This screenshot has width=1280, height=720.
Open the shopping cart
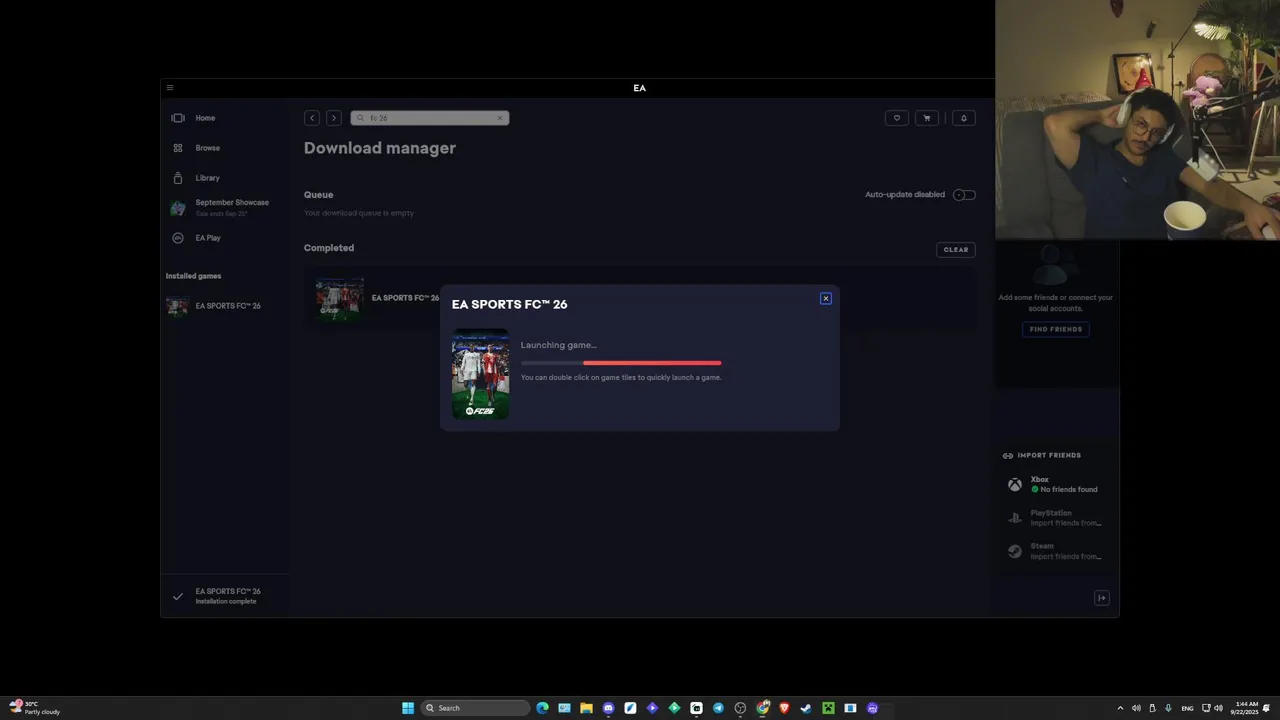click(927, 118)
